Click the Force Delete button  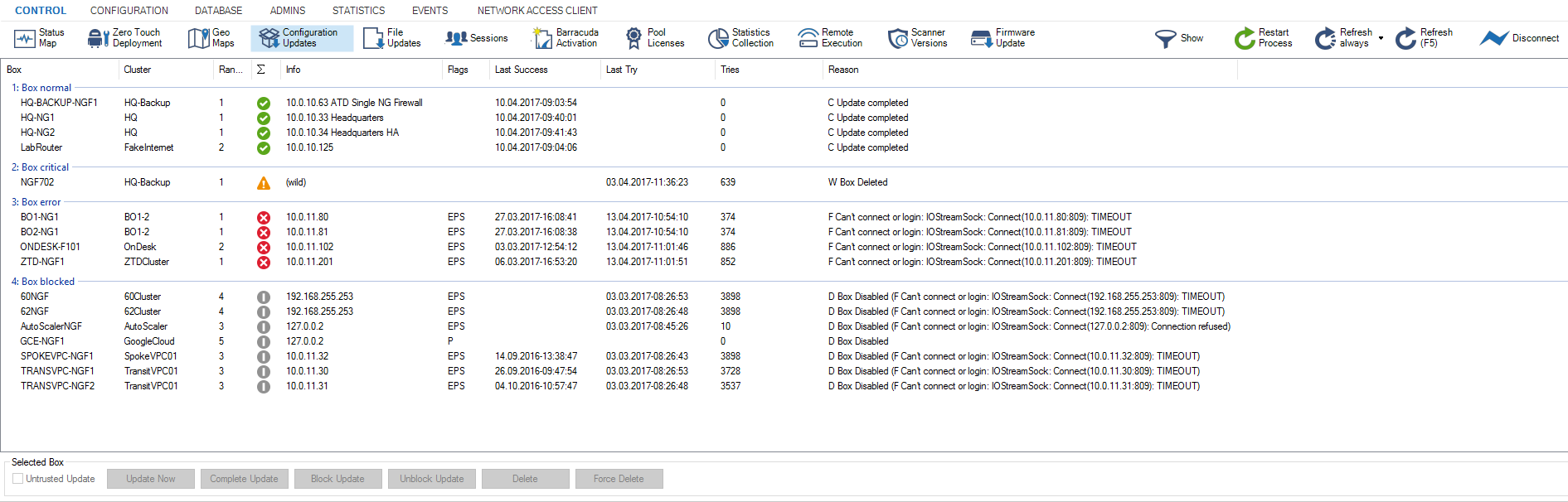coord(619,479)
